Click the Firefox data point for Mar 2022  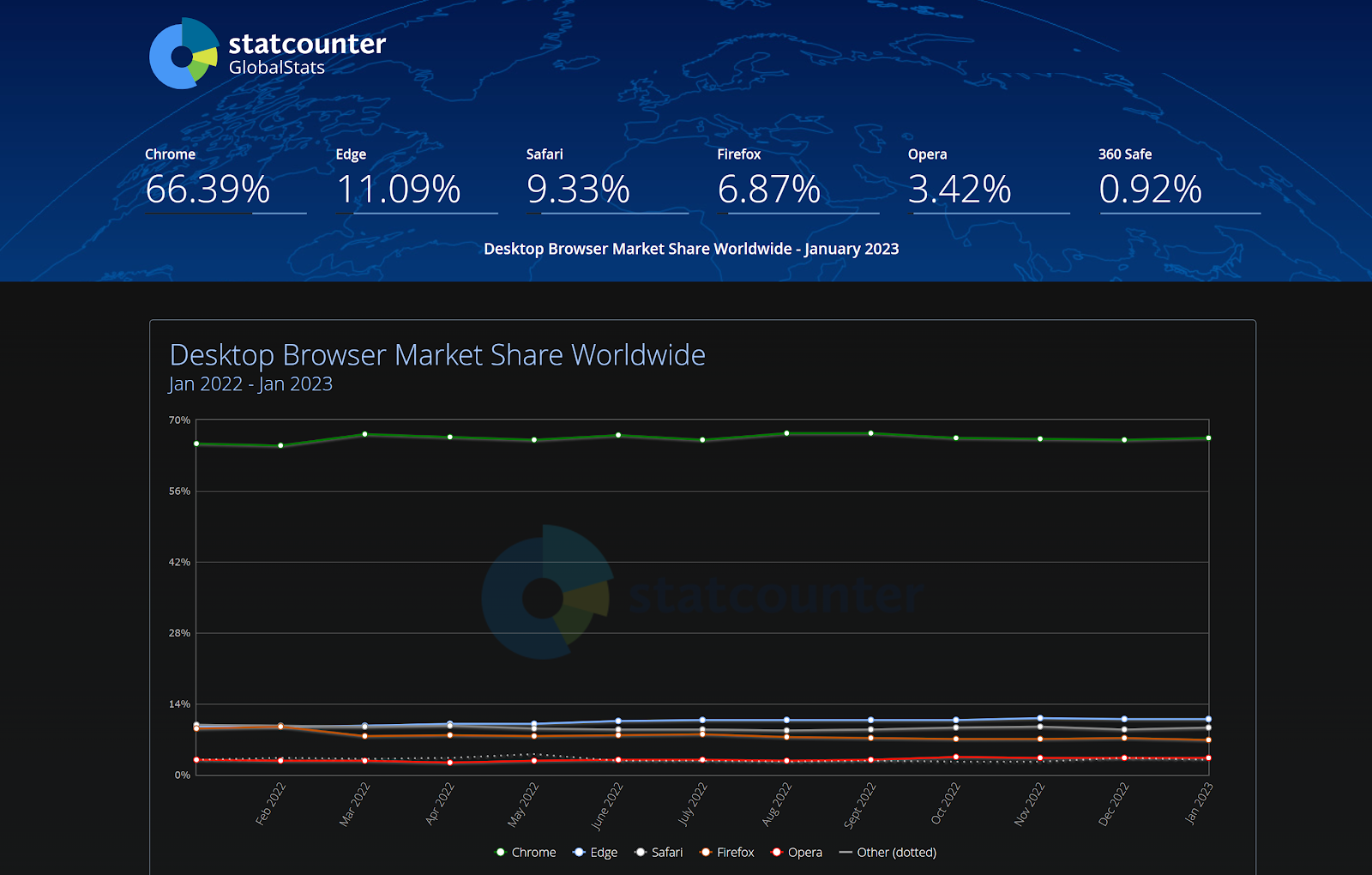click(x=365, y=736)
